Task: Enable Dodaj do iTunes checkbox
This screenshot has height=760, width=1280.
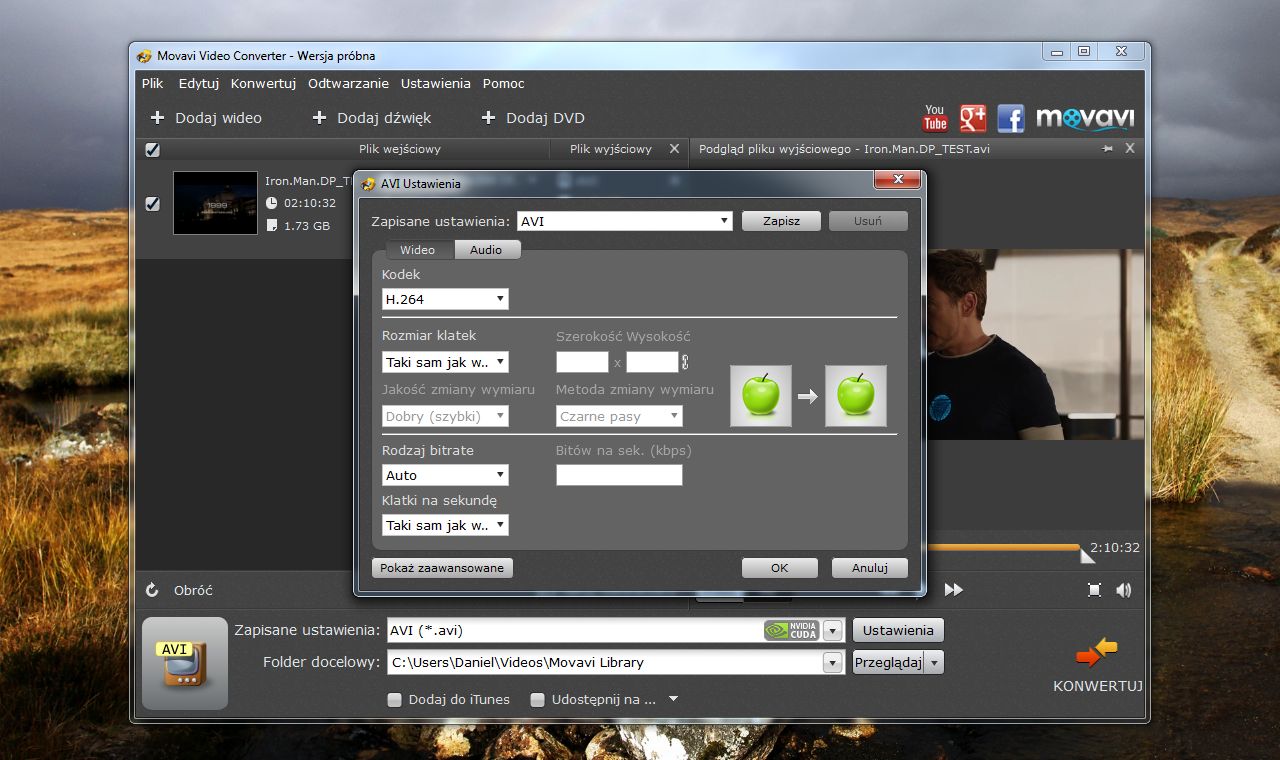Action: pyautogui.click(x=394, y=700)
